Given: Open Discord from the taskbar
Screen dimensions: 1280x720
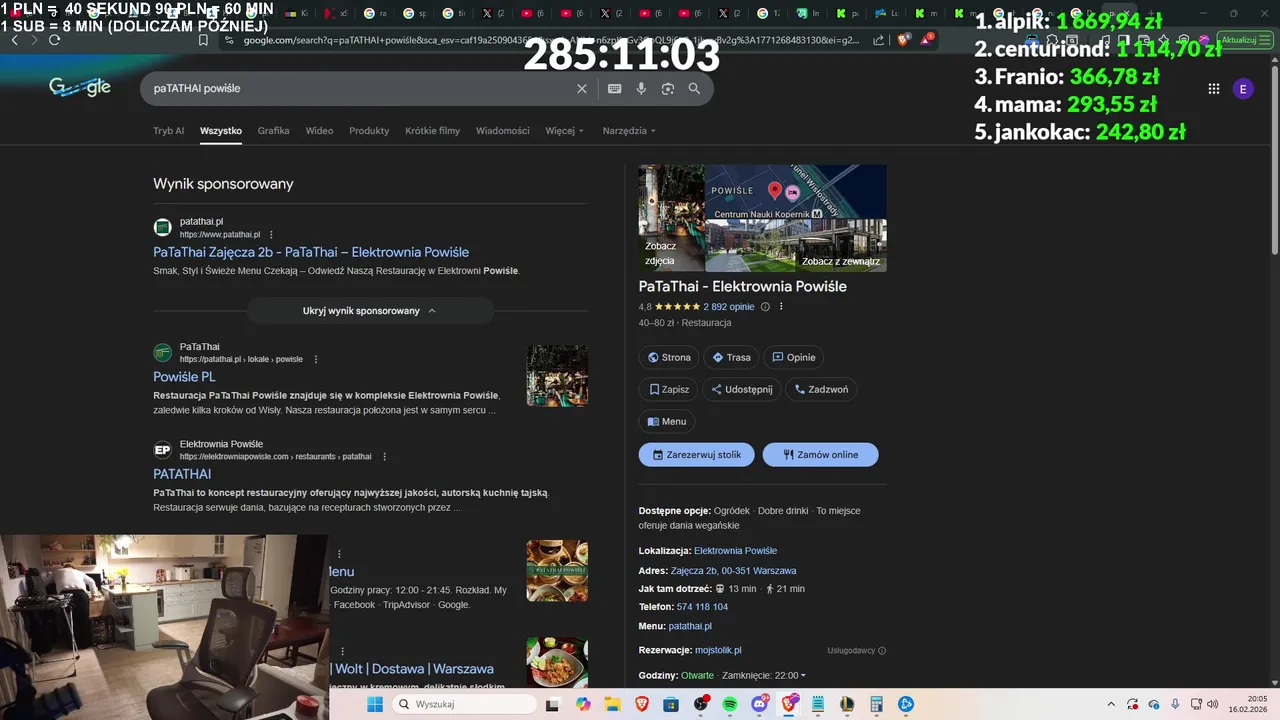Looking at the screenshot, I should pyautogui.click(x=760, y=704).
